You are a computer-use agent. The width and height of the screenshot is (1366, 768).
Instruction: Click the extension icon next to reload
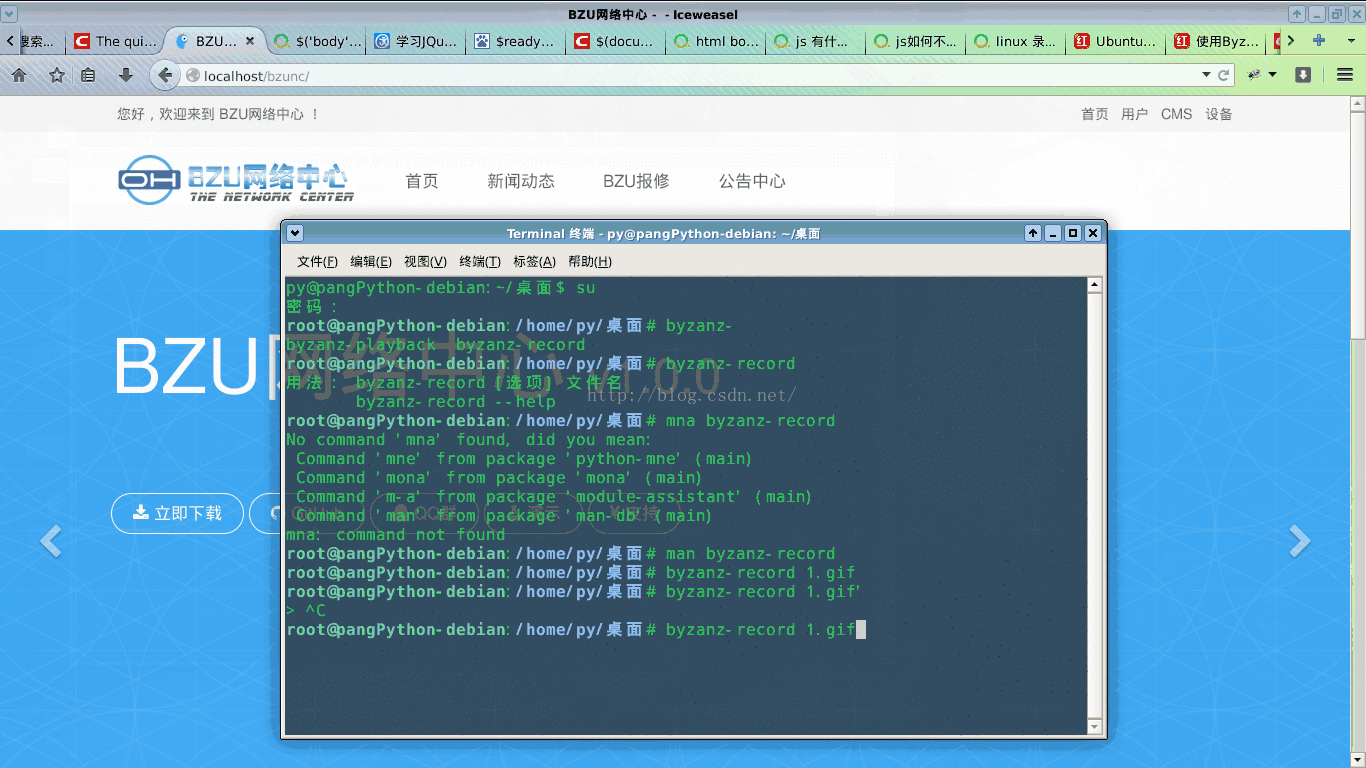click(1254, 75)
